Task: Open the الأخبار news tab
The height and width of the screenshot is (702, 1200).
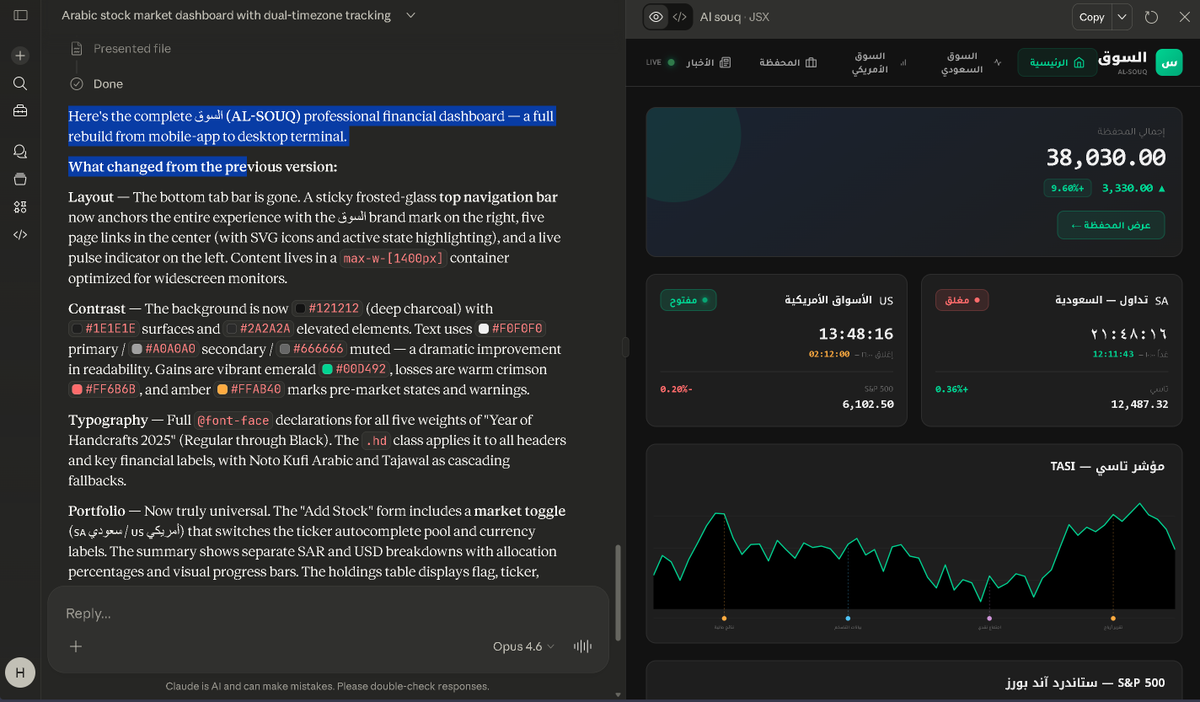Action: pyautogui.click(x=707, y=62)
